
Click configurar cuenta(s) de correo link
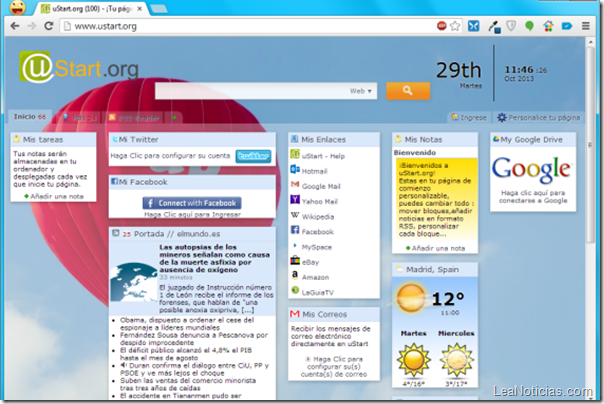coord(334,367)
